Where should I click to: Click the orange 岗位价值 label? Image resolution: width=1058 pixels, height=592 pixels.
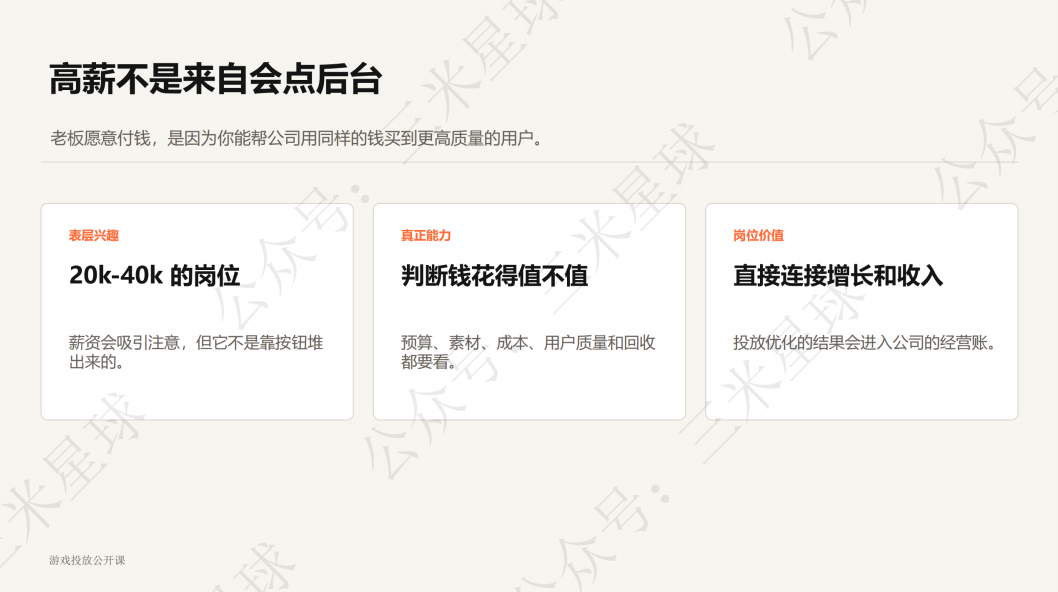click(758, 236)
